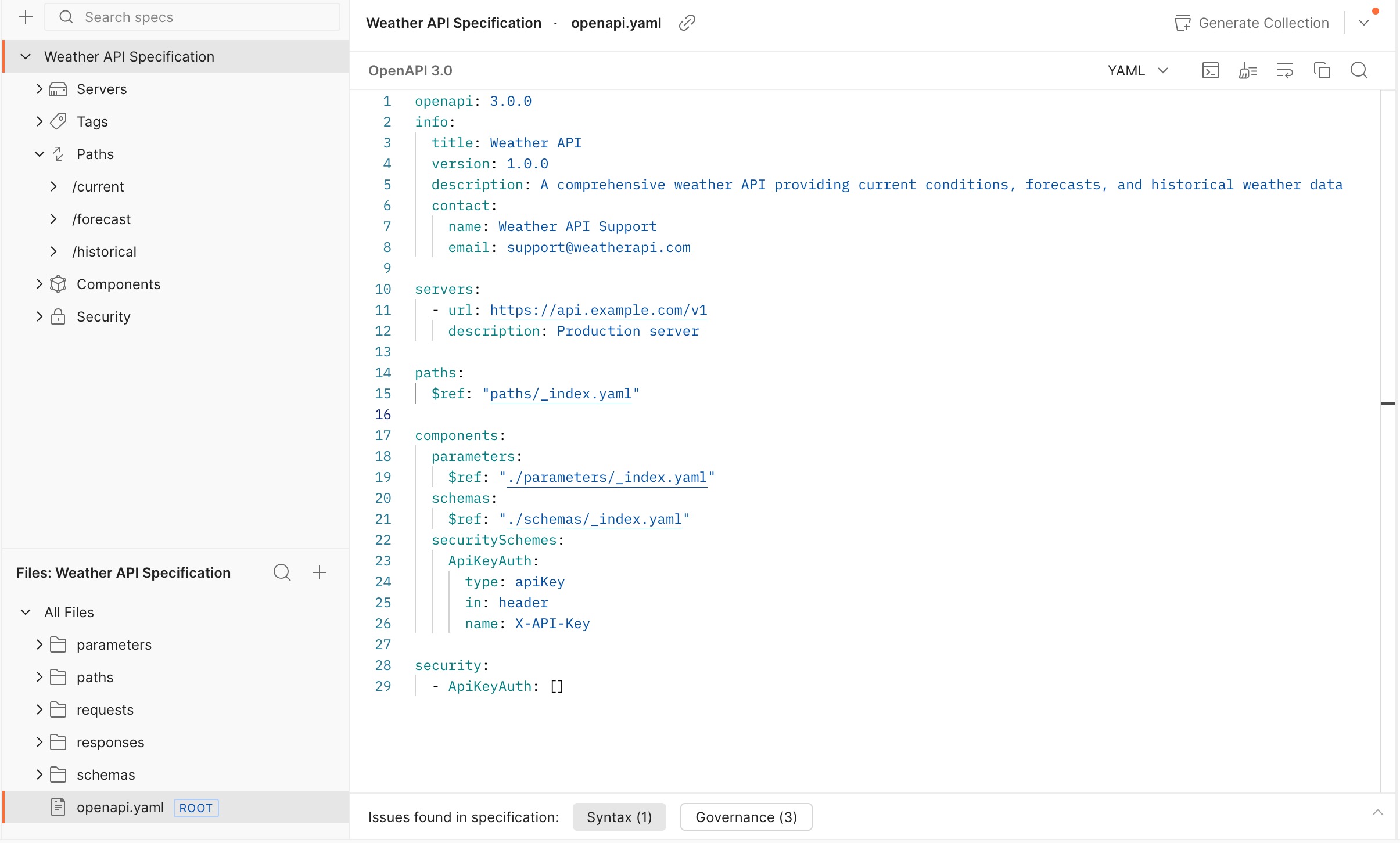The image size is (1400, 843).
Task: Click the copy link icon beside openapi.yaml
Action: (x=687, y=23)
